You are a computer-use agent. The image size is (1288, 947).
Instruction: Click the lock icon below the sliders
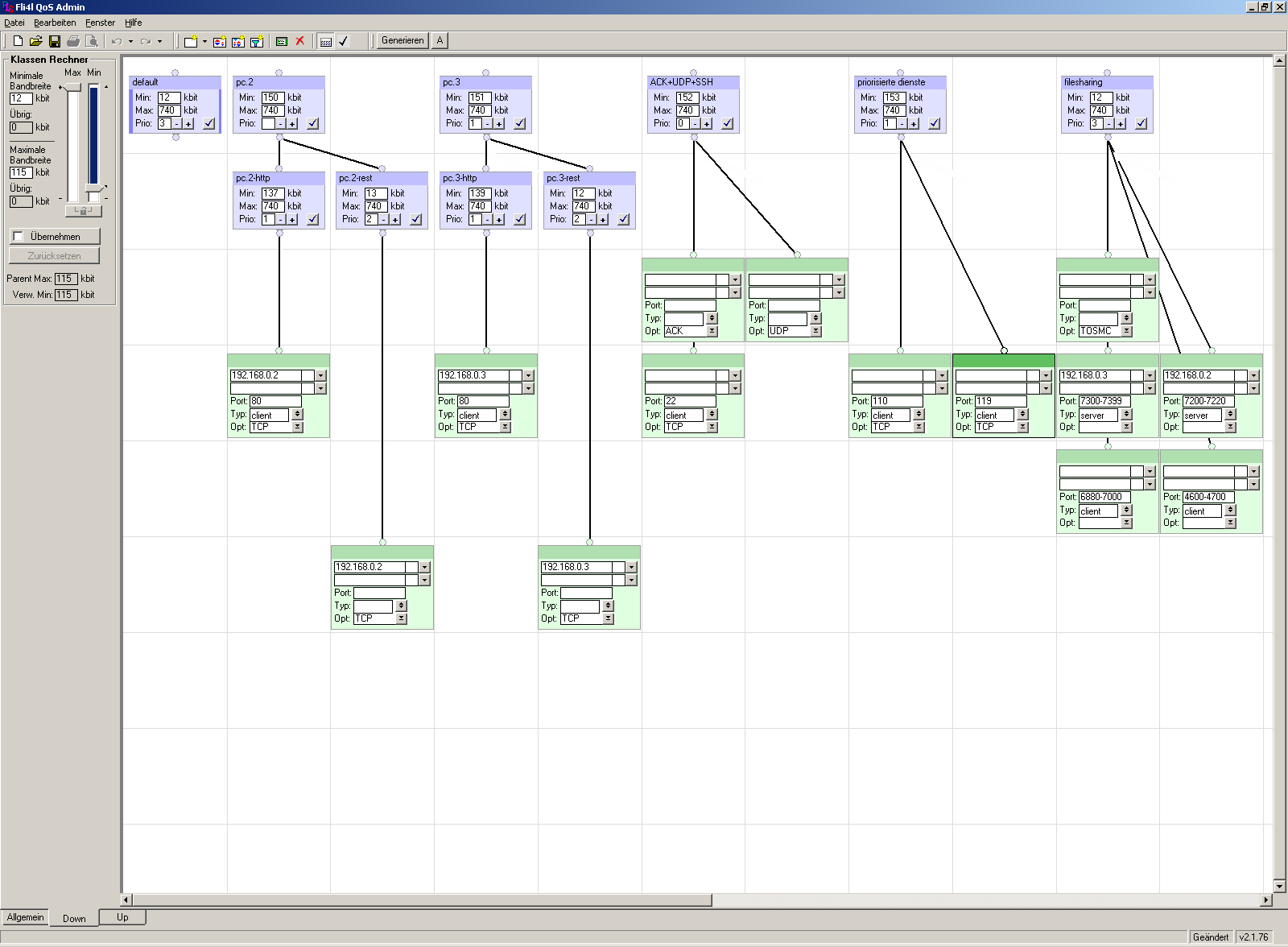coord(83,211)
